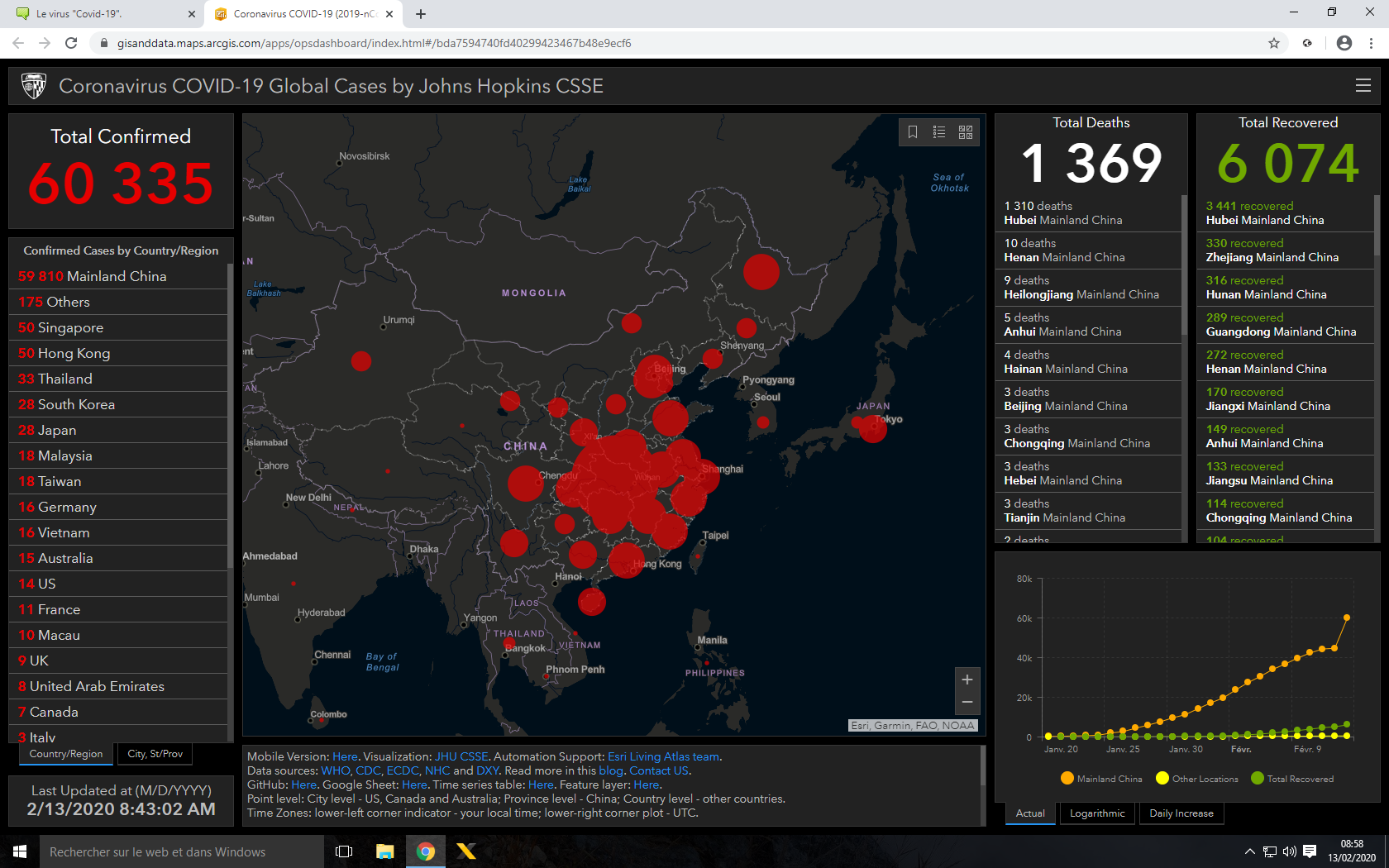Open the dashboard hamburger menu
The width and height of the screenshot is (1389, 868).
click(1363, 85)
